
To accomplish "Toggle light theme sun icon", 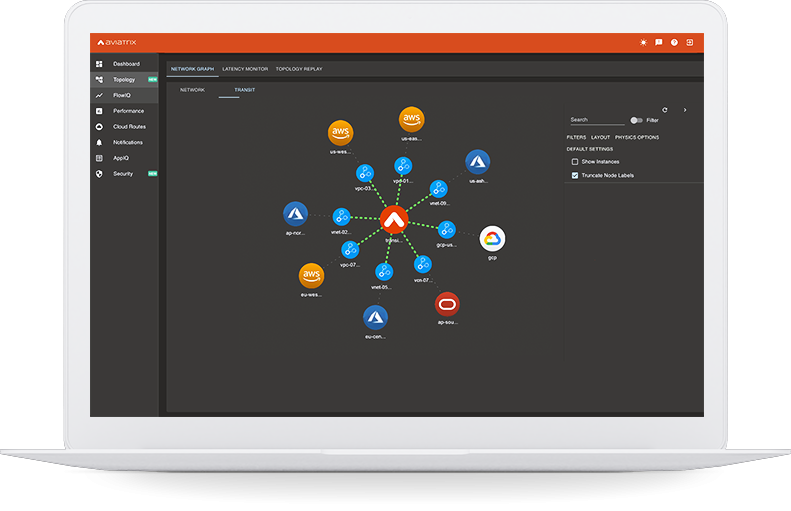I will (x=643, y=42).
